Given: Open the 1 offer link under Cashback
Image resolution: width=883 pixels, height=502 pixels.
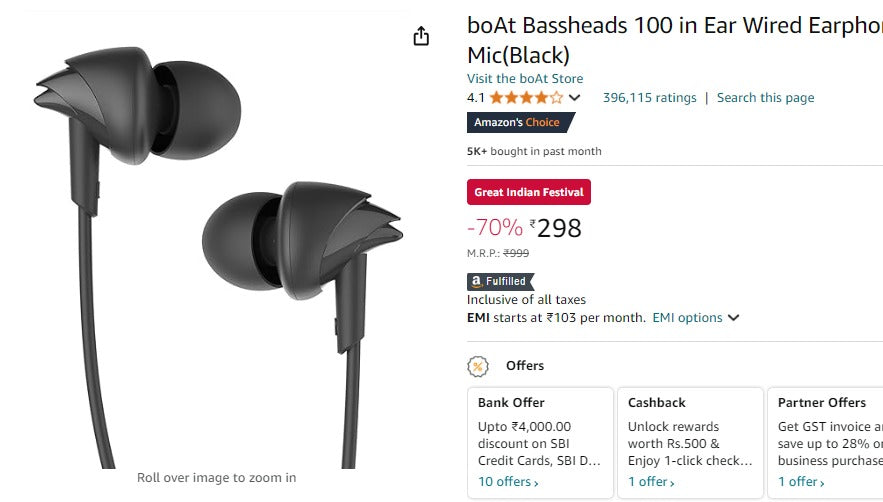Looking at the screenshot, I should pyautogui.click(x=651, y=482).
